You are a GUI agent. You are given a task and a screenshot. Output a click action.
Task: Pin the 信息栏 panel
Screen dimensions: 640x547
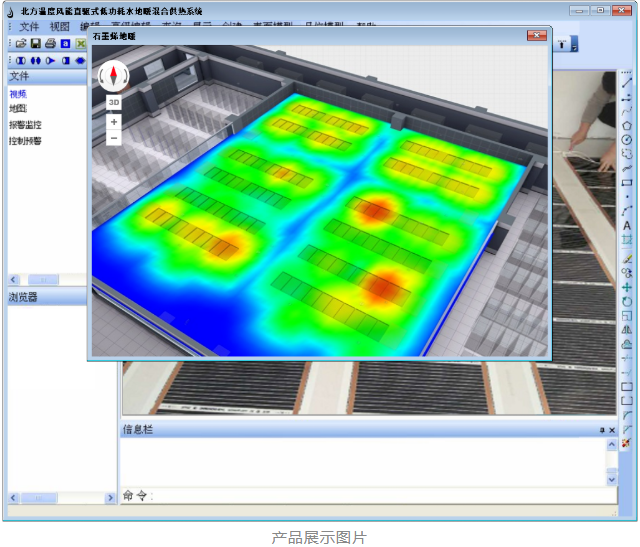[602, 430]
